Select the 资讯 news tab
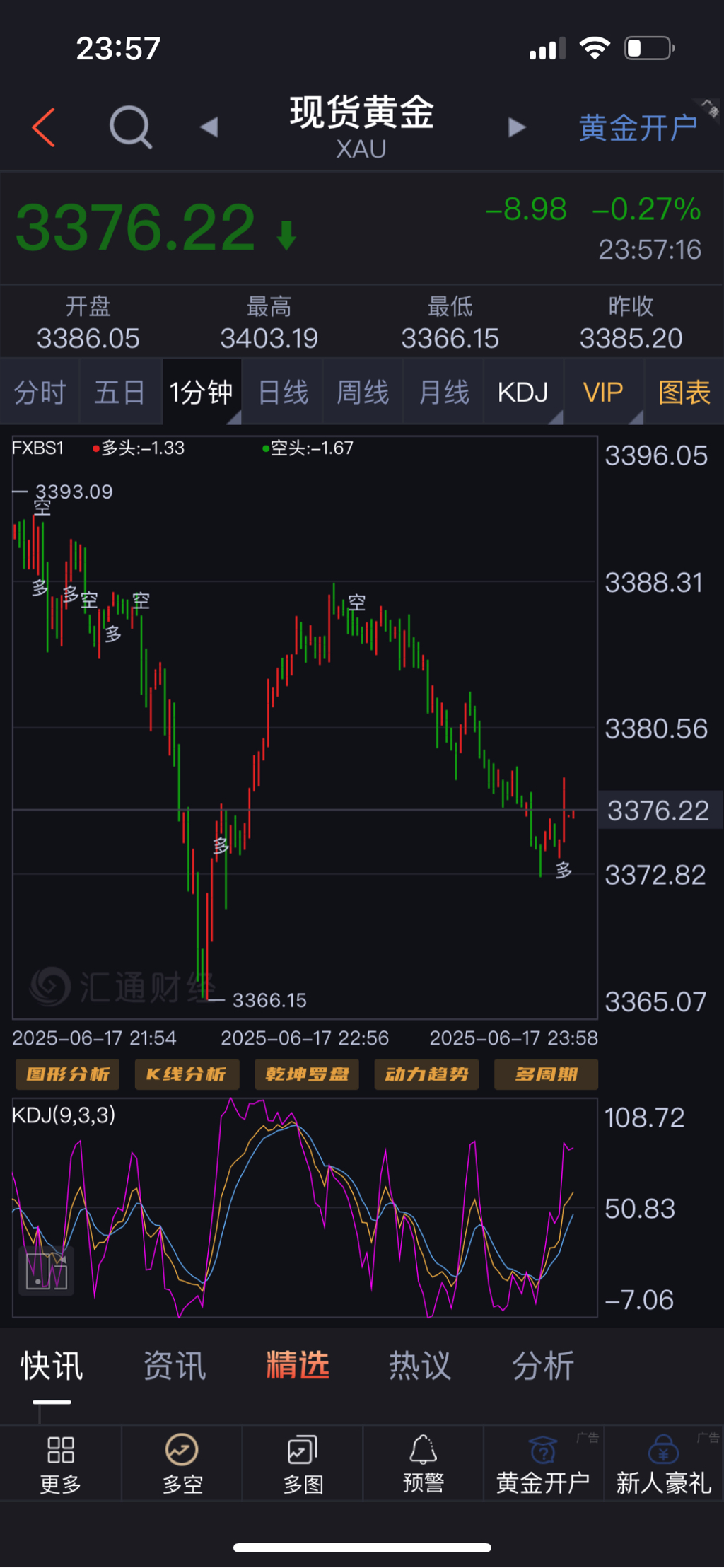Screen dimensions: 724x1568 (x=175, y=1366)
